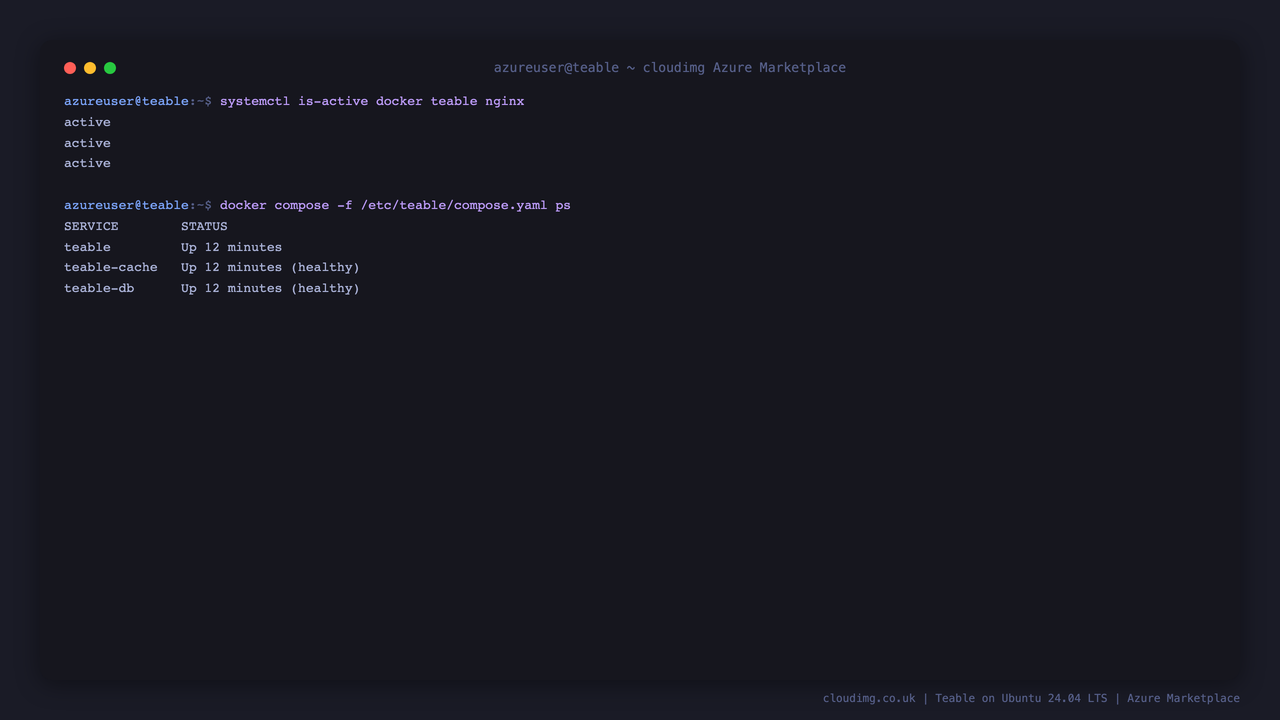The width and height of the screenshot is (1280, 720).
Task: Click the second 'active' output line
Action: point(88,143)
